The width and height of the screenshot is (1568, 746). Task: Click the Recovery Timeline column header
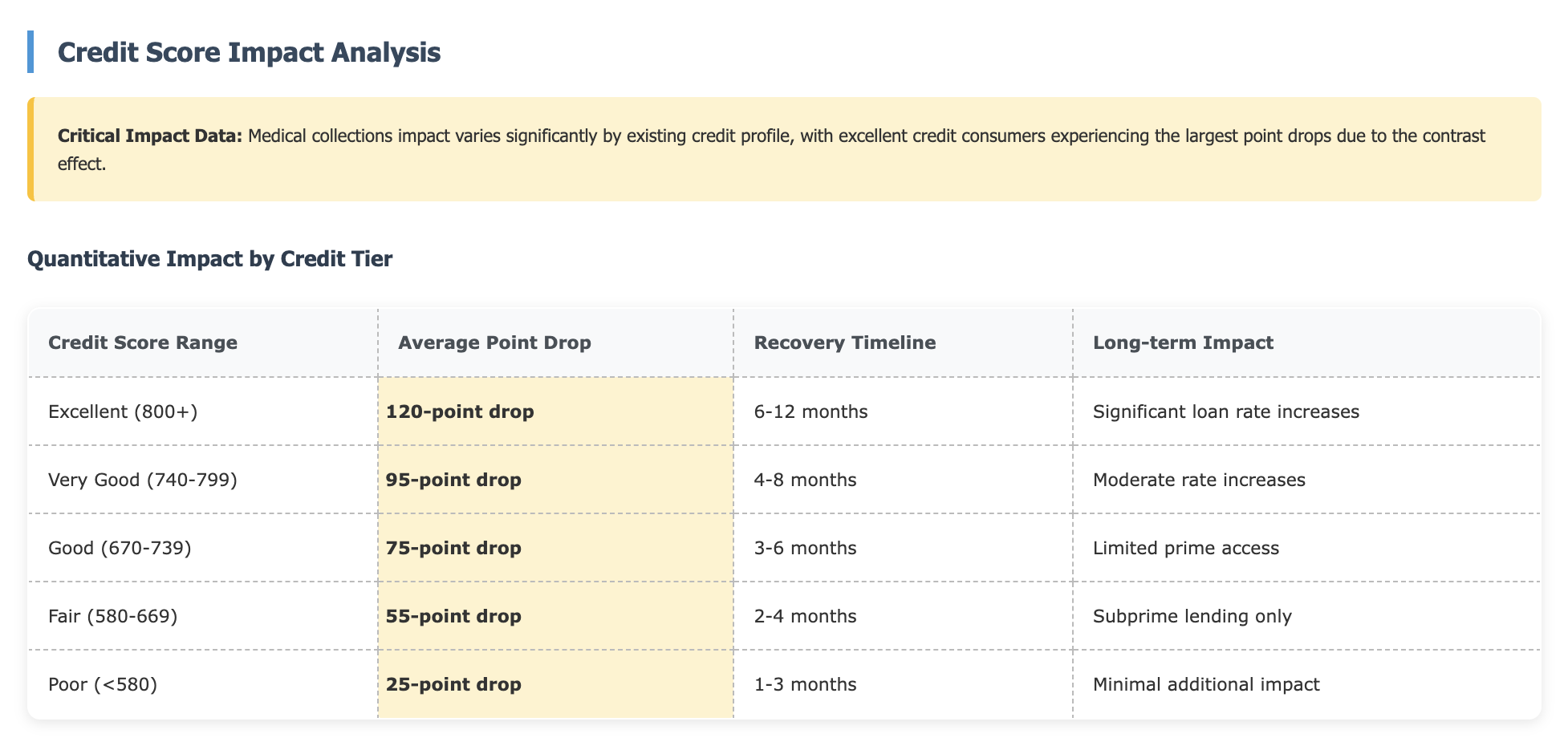903,343
